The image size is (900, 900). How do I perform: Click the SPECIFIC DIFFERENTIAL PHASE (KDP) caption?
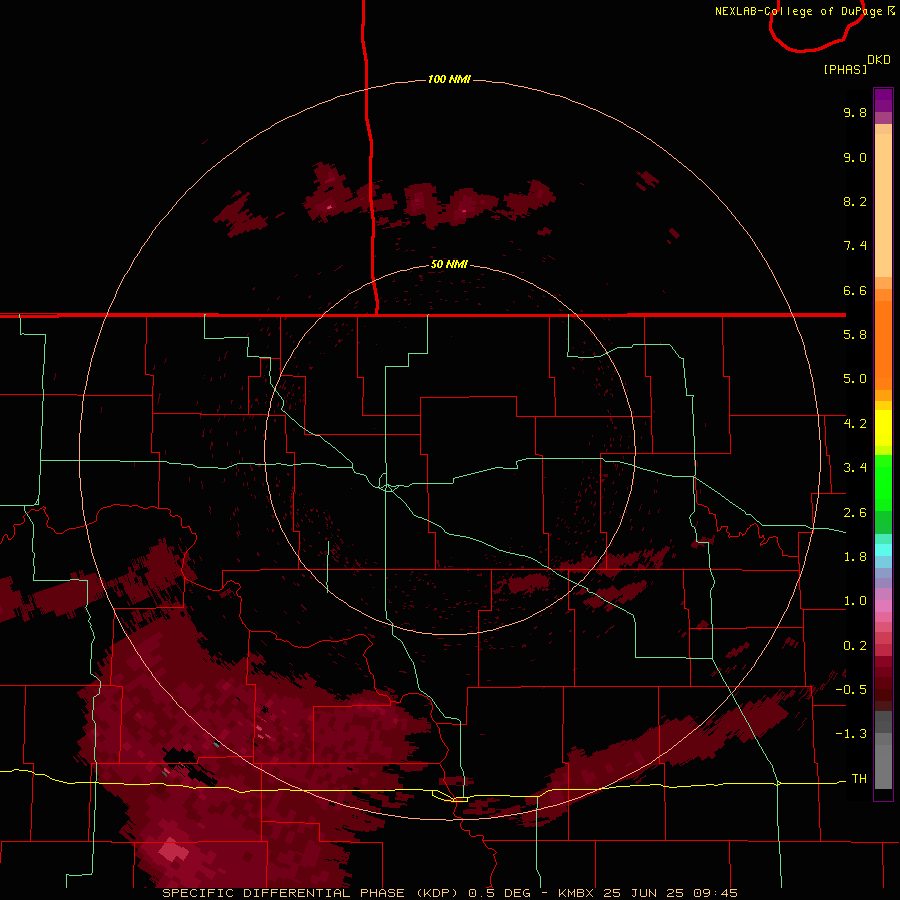coord(311,893)
